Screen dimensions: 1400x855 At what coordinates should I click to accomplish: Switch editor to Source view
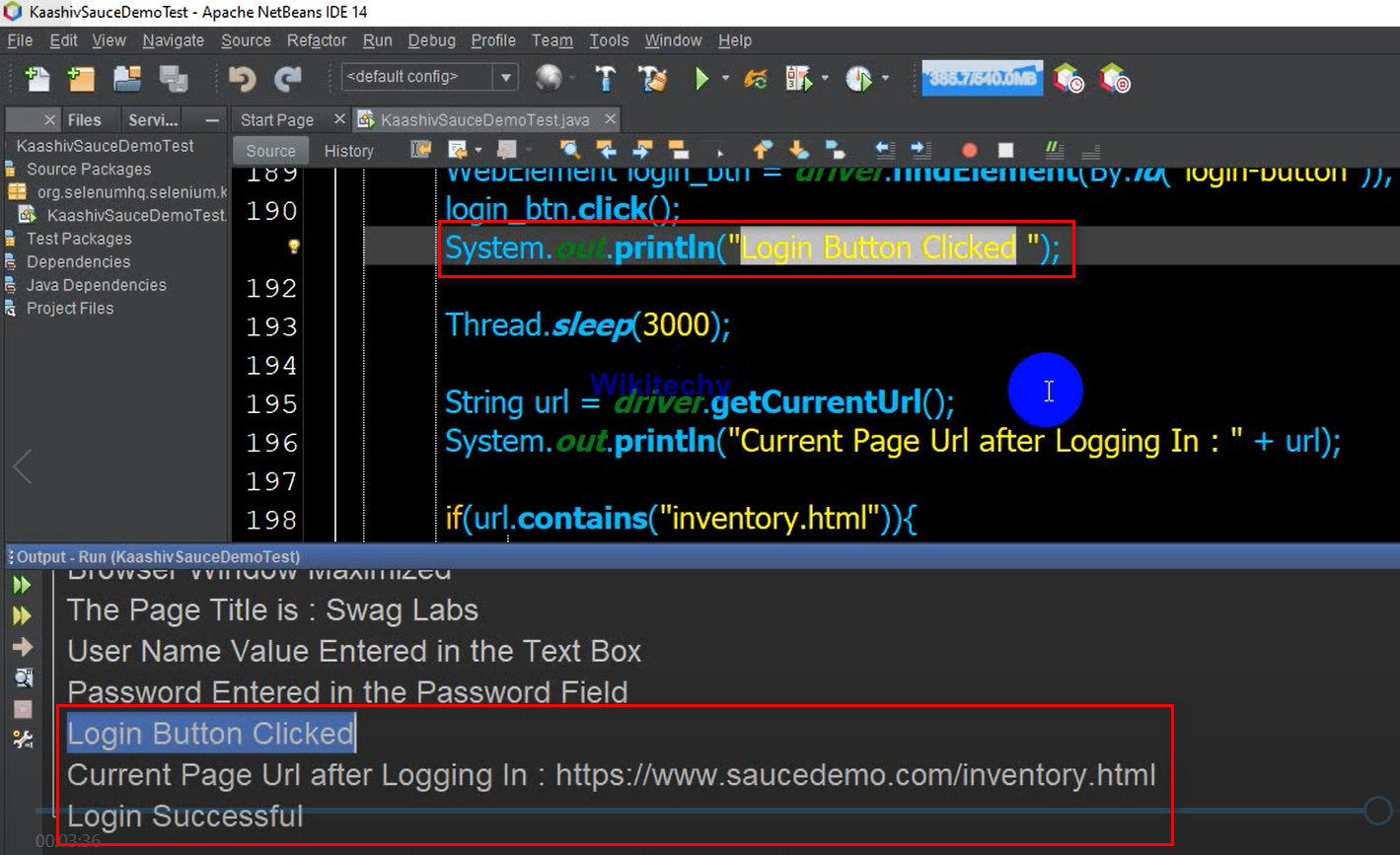270,151
